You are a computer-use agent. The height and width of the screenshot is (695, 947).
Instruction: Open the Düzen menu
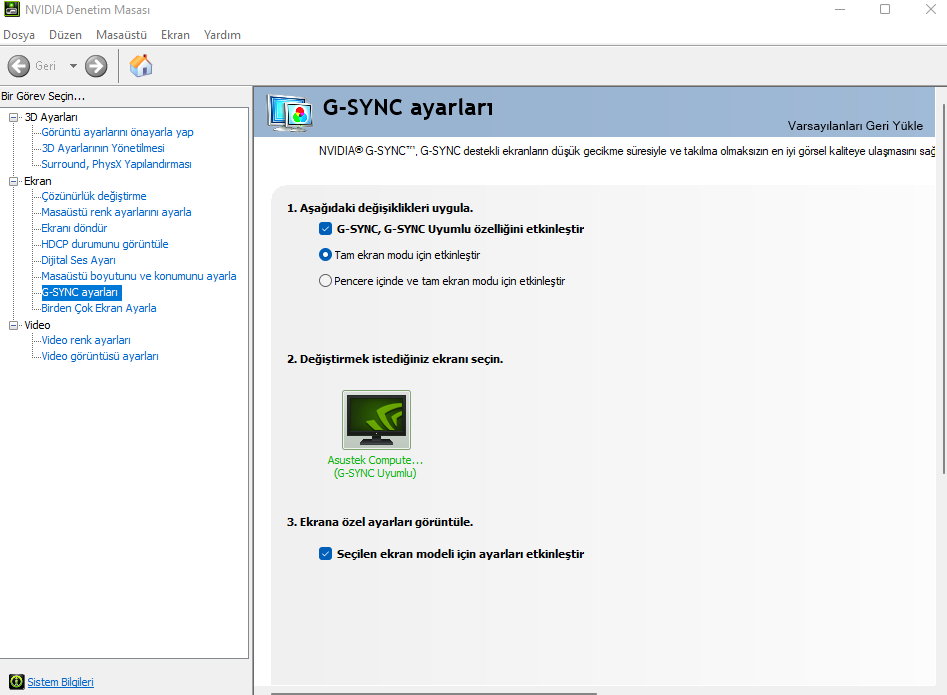tap(65, 35)
